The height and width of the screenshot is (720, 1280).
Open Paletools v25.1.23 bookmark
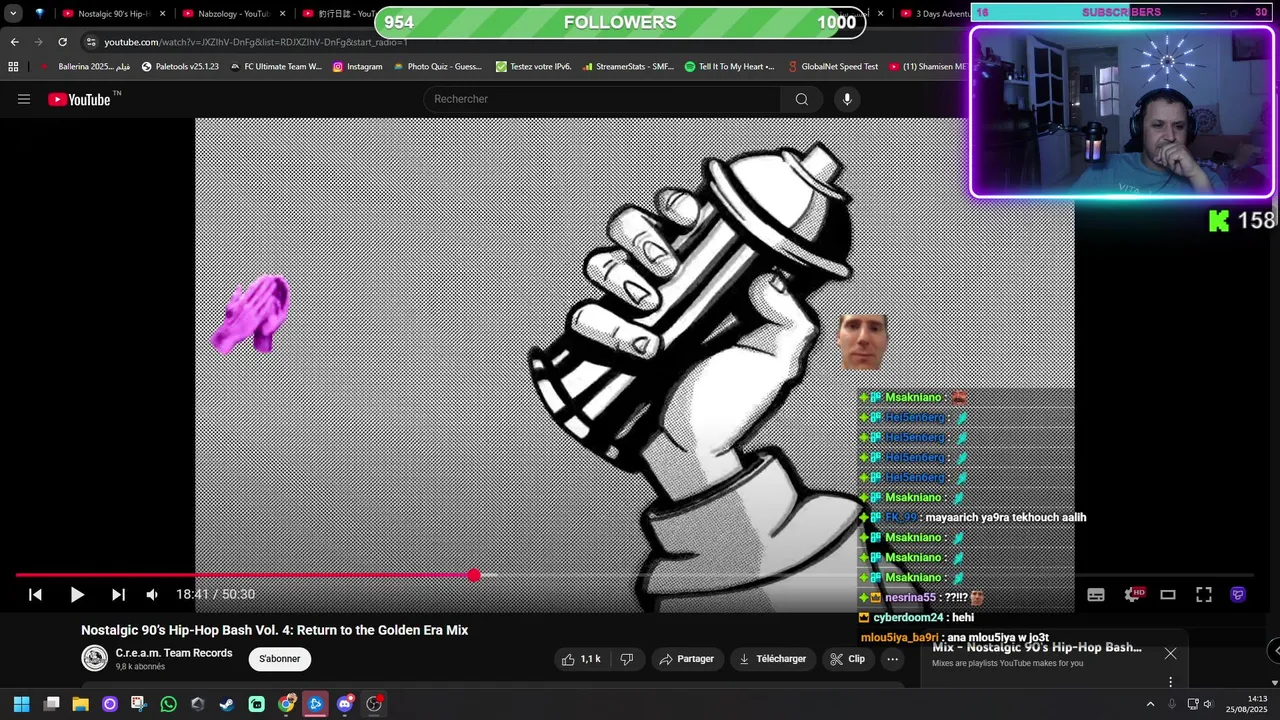tap(180, 67)
